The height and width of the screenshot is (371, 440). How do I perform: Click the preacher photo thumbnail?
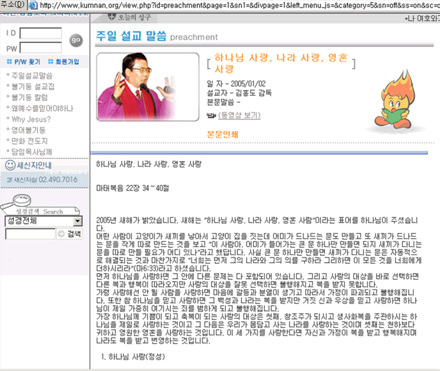(x=147, y=87)
